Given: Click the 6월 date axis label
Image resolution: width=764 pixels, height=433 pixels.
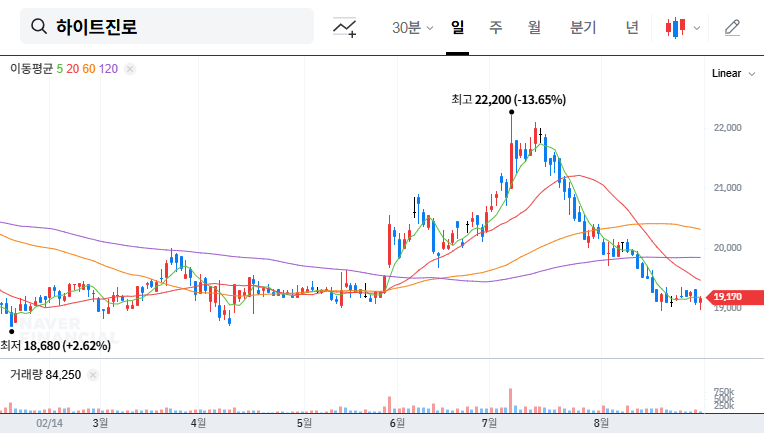Looking at the screenshot, I should (397, 423).
